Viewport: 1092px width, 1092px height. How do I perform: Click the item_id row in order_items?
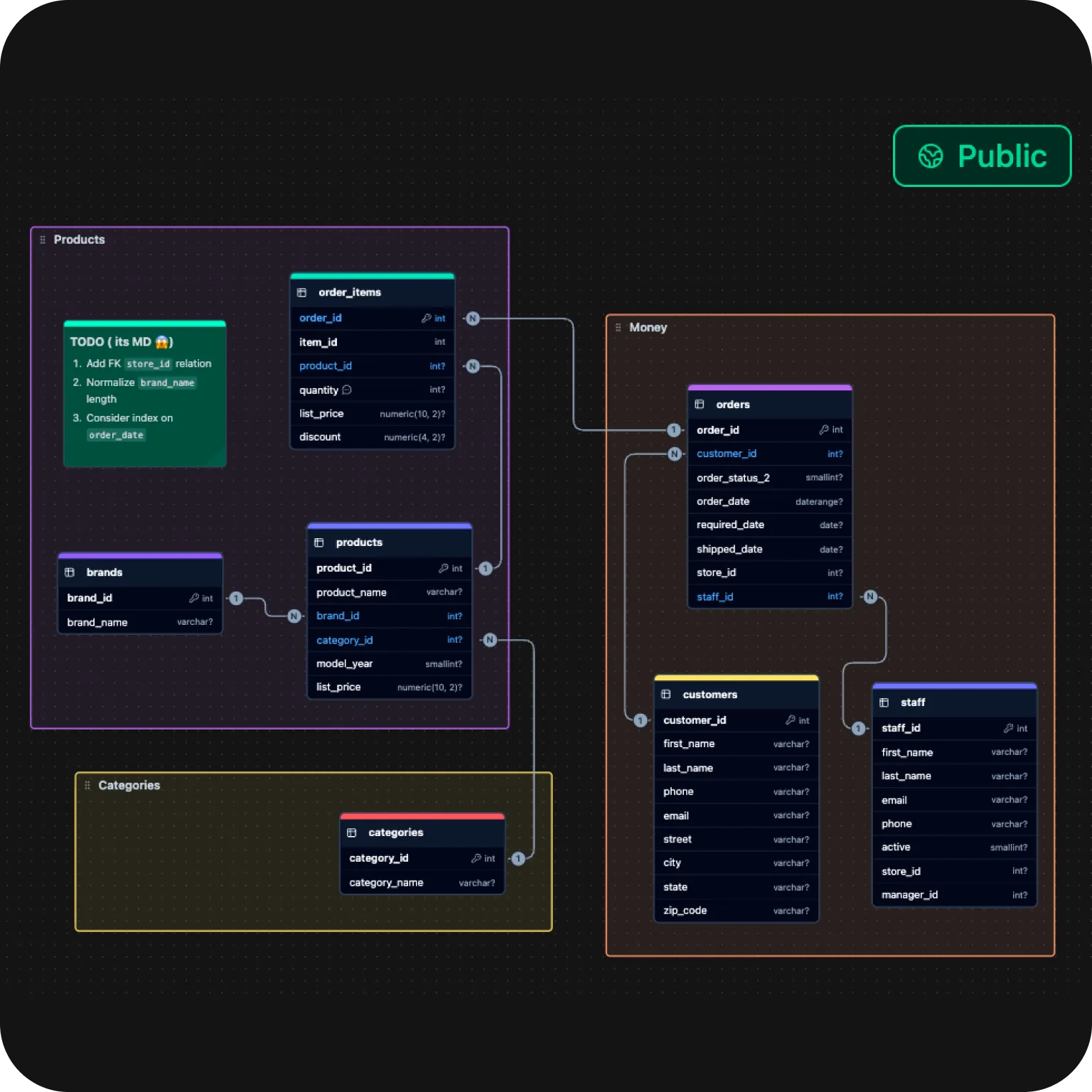(373, 342)
